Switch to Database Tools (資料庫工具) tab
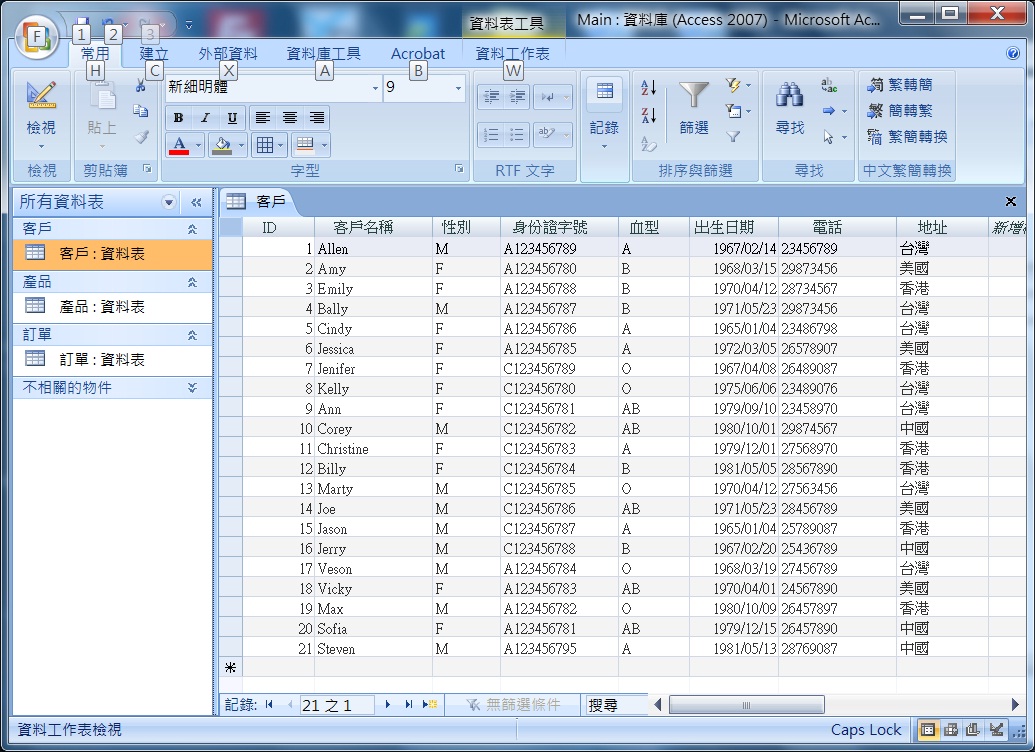1035x752 pixels. (323, 54)
